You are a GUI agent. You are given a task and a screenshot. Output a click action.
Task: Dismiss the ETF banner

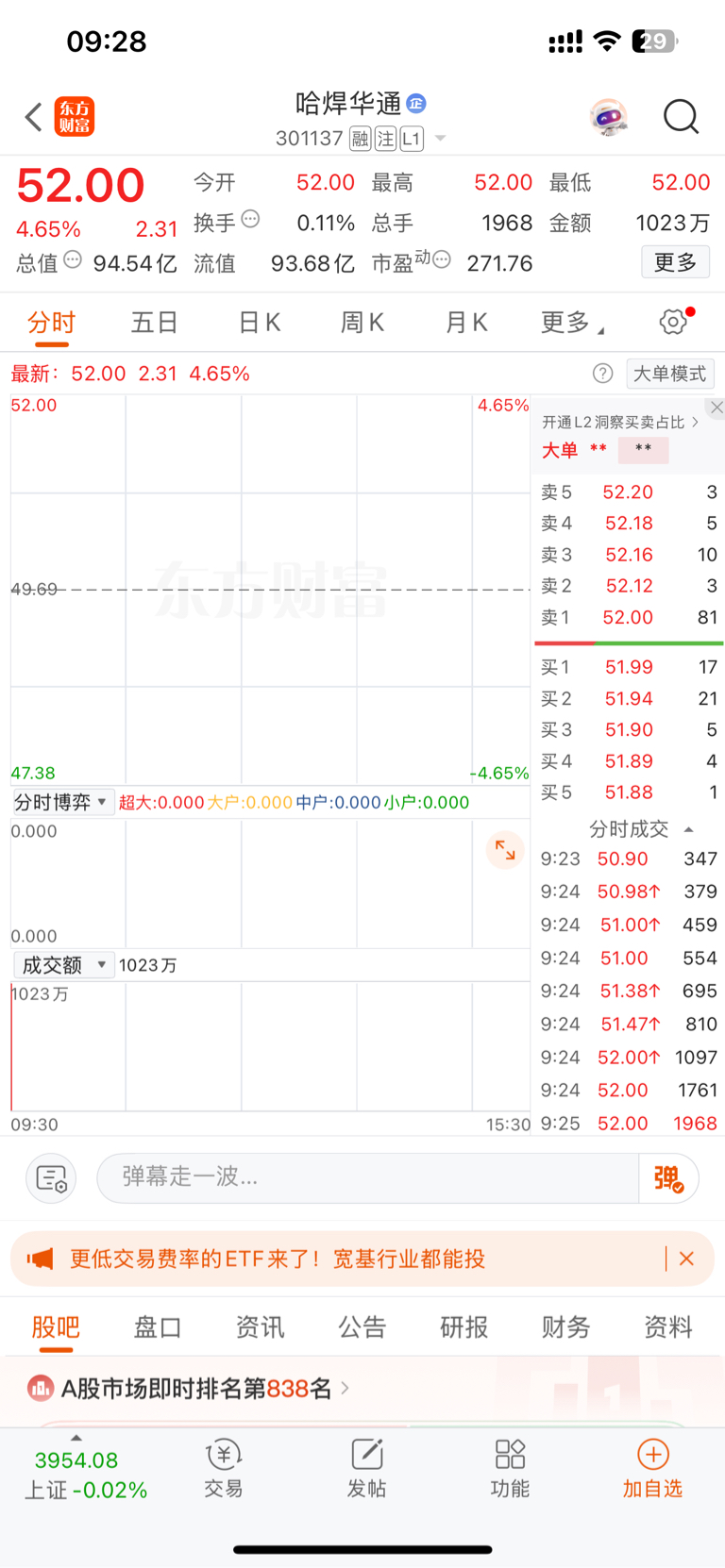pos(686,1259)
